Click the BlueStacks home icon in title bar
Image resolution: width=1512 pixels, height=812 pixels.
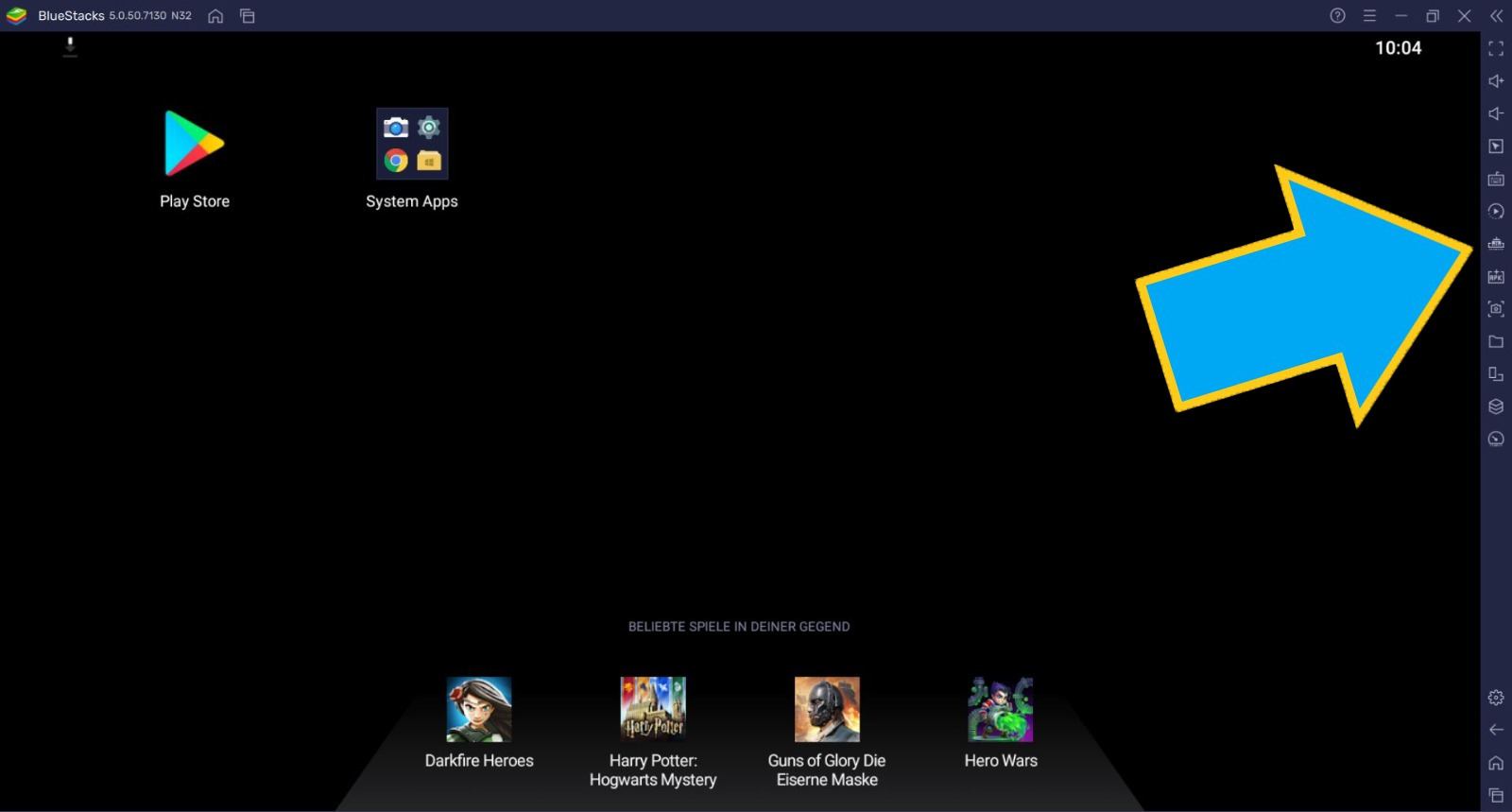[x=215, y=16]
